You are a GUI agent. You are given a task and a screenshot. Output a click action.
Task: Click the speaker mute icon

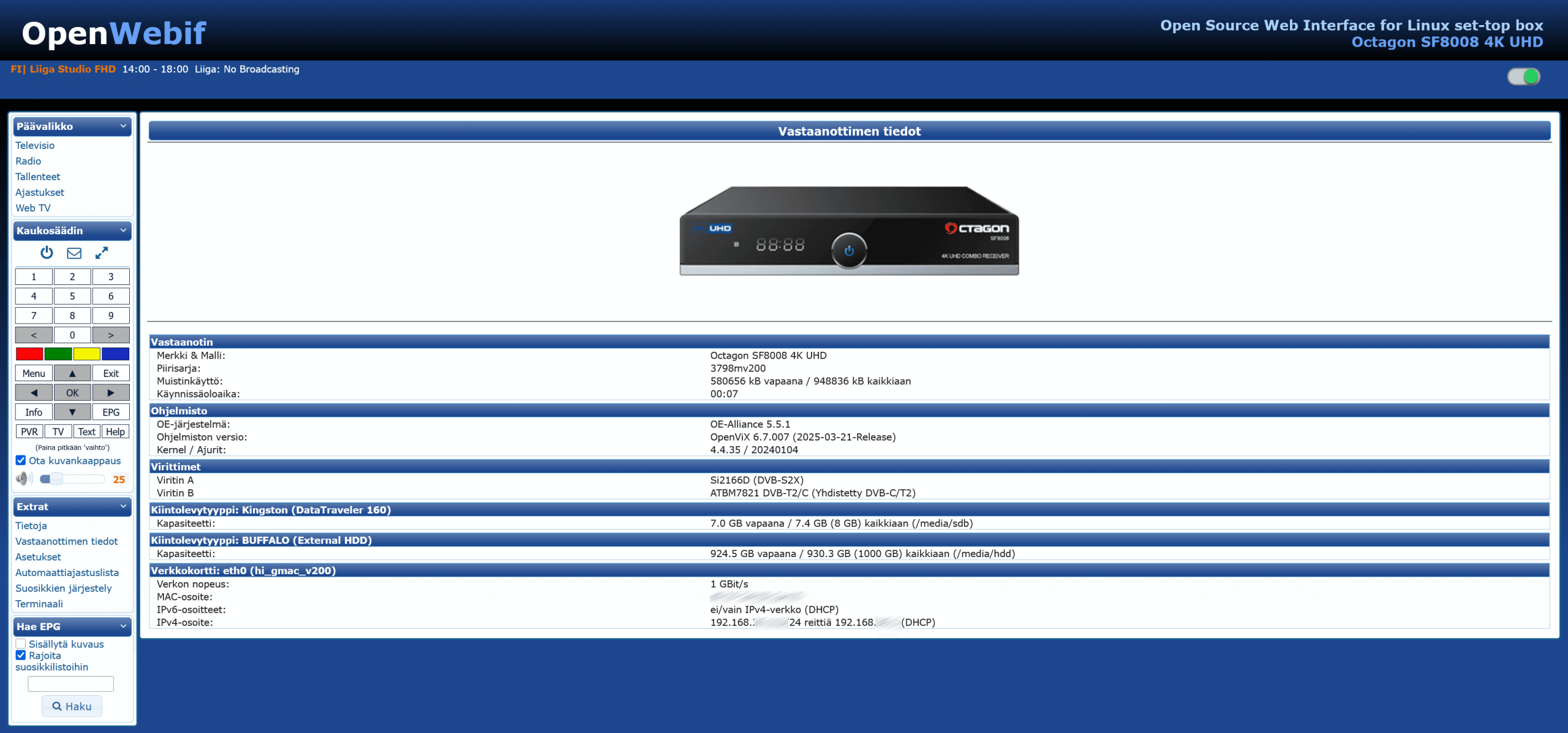pyautogui.click(x=24, y=479)
